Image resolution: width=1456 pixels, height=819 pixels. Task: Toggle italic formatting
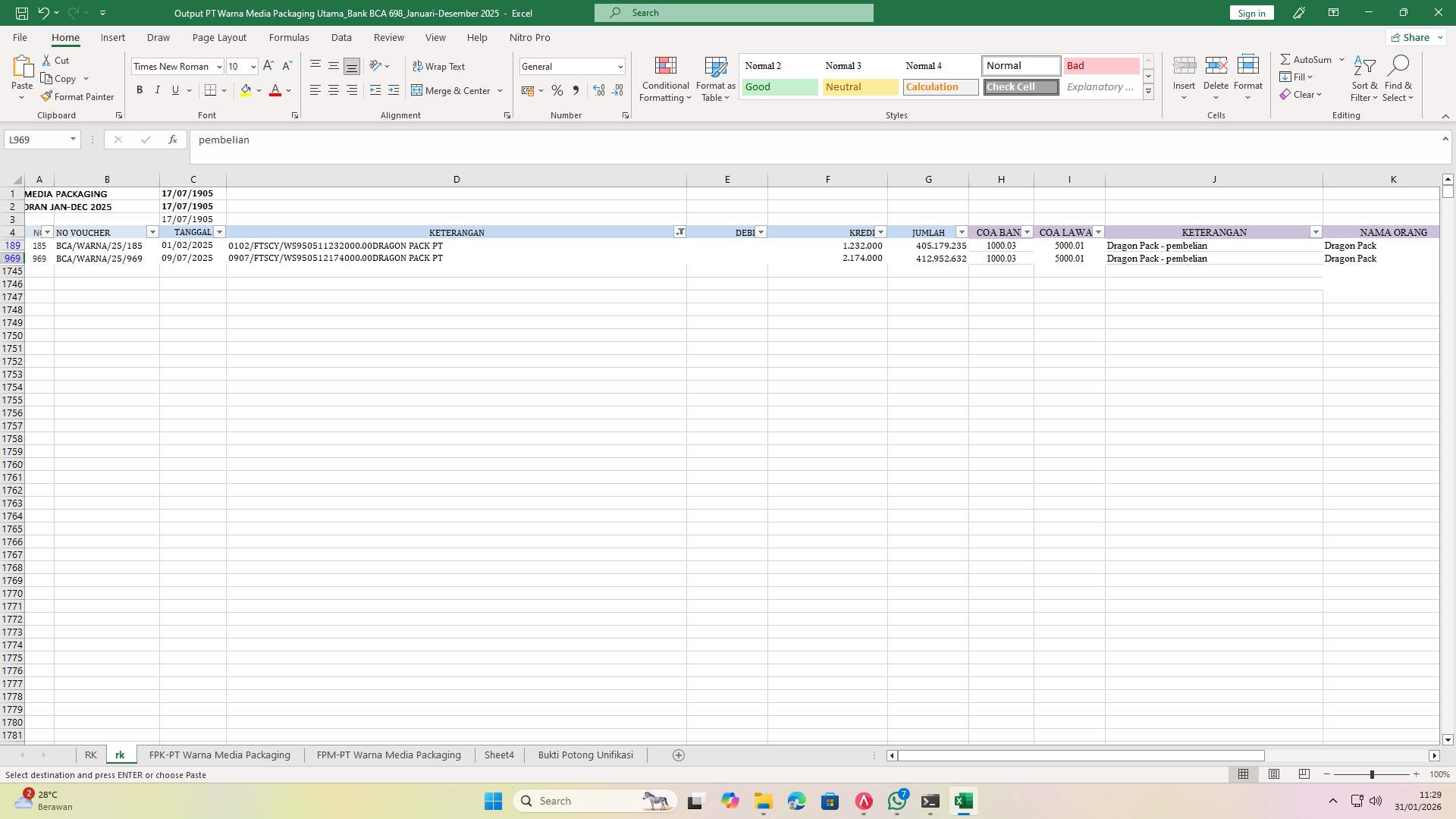coord(158,89)
